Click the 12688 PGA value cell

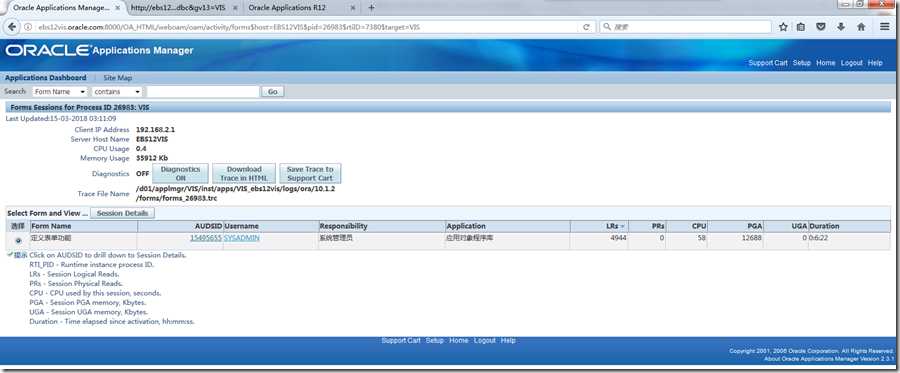coord(751,238)
